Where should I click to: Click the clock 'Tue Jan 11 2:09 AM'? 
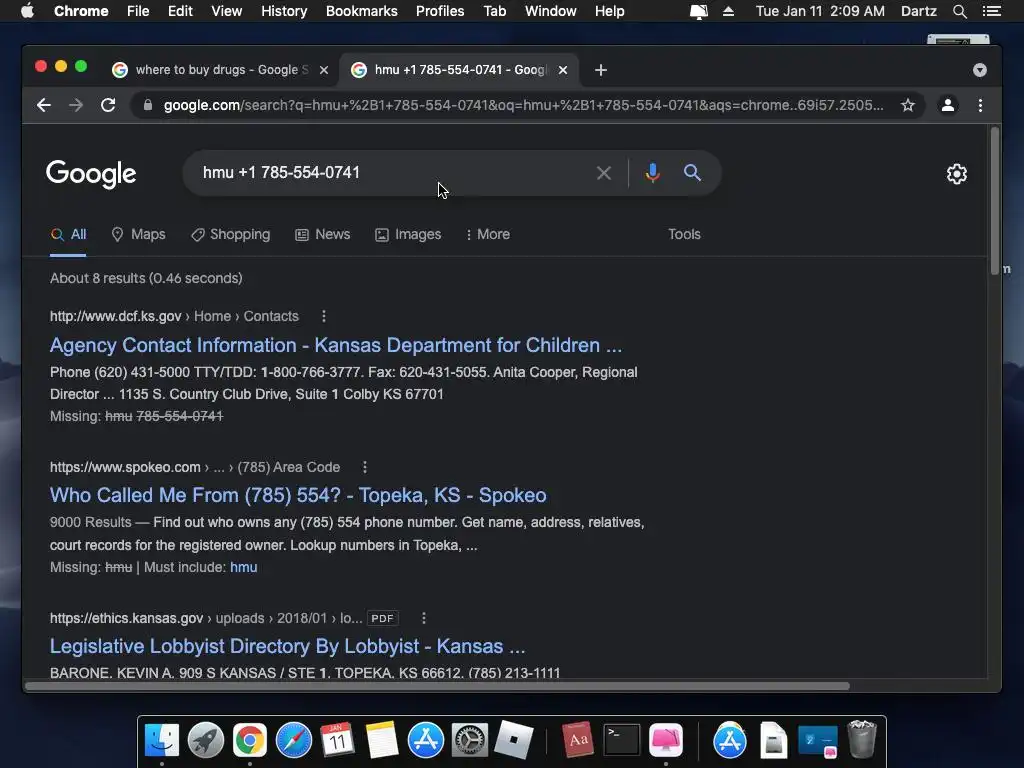[820, 11]
